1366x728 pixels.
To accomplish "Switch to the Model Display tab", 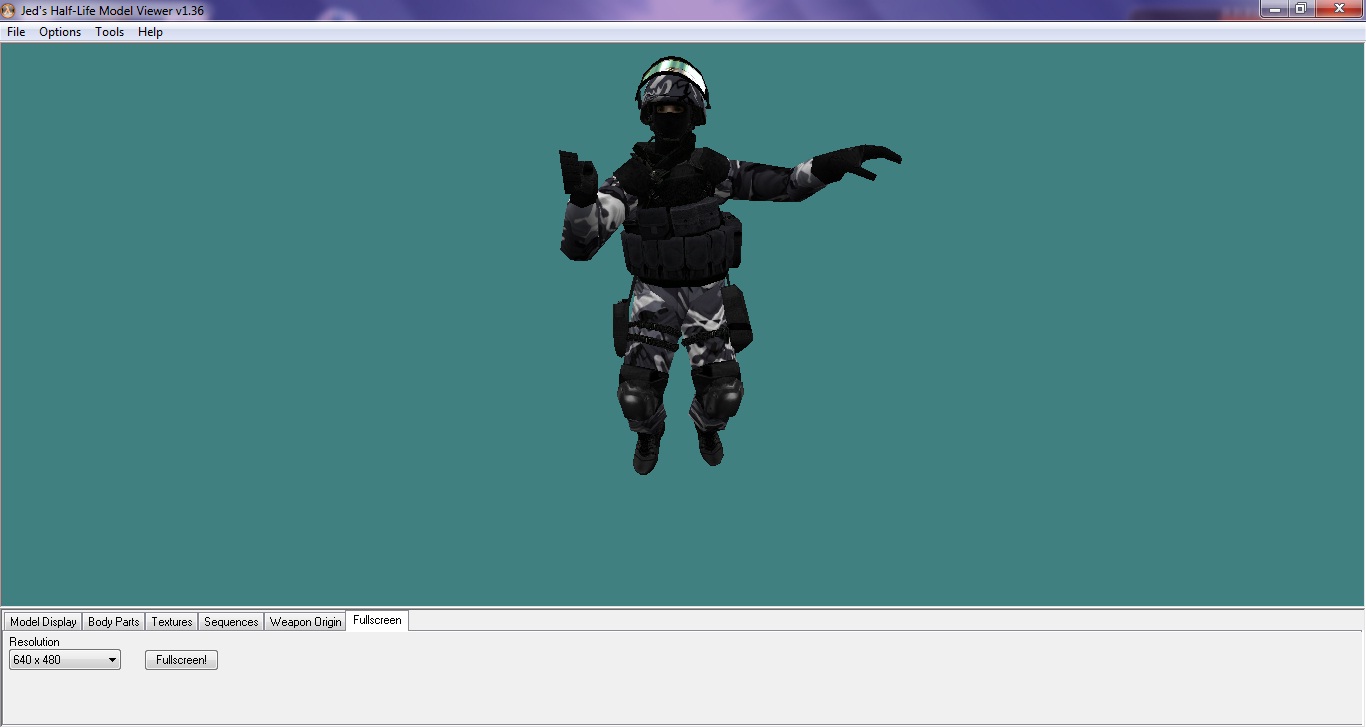I will (x=43, y=622).
